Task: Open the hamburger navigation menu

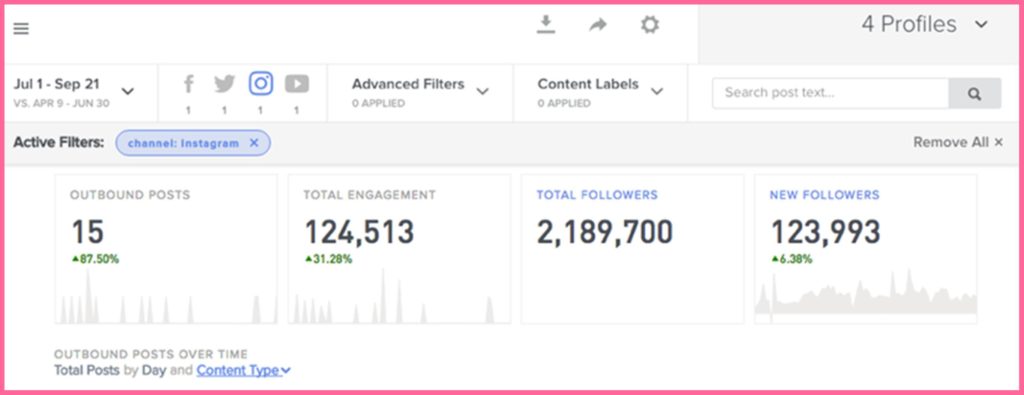Action: pos(21,29)
